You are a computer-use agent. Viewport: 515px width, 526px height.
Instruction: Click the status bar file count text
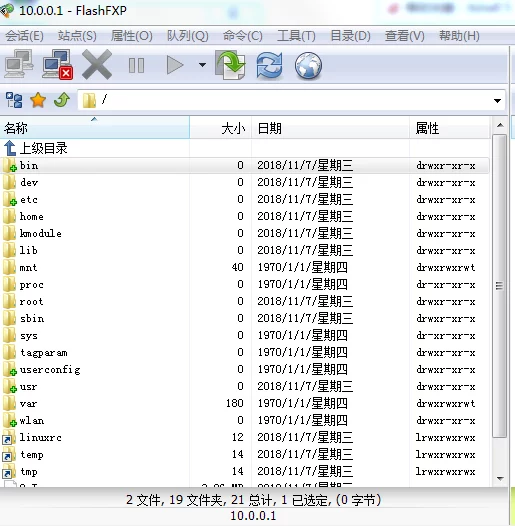pos(254,500)
